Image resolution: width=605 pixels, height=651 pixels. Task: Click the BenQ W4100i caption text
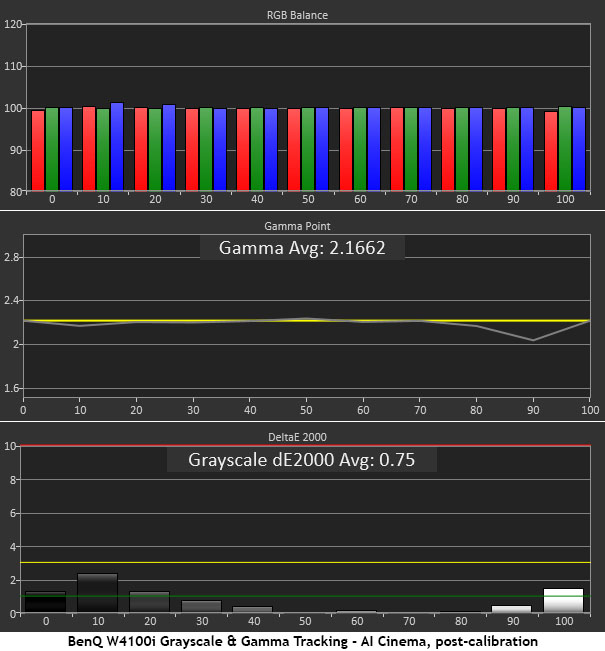(x=302, y=641)
